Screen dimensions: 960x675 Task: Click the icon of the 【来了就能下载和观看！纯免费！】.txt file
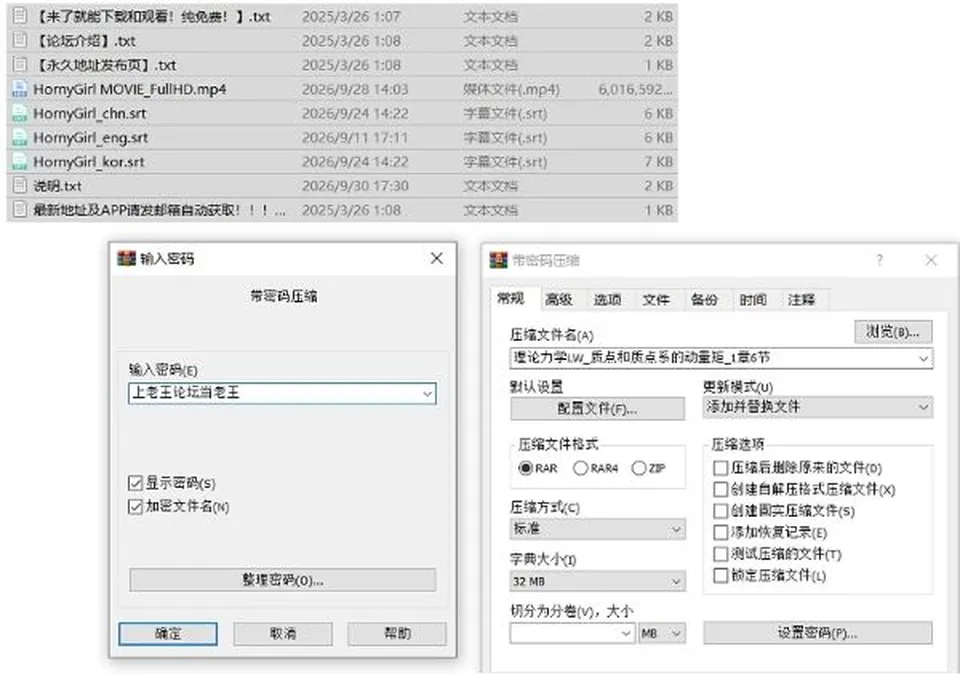pyautogui.click(x=20, y=16)
